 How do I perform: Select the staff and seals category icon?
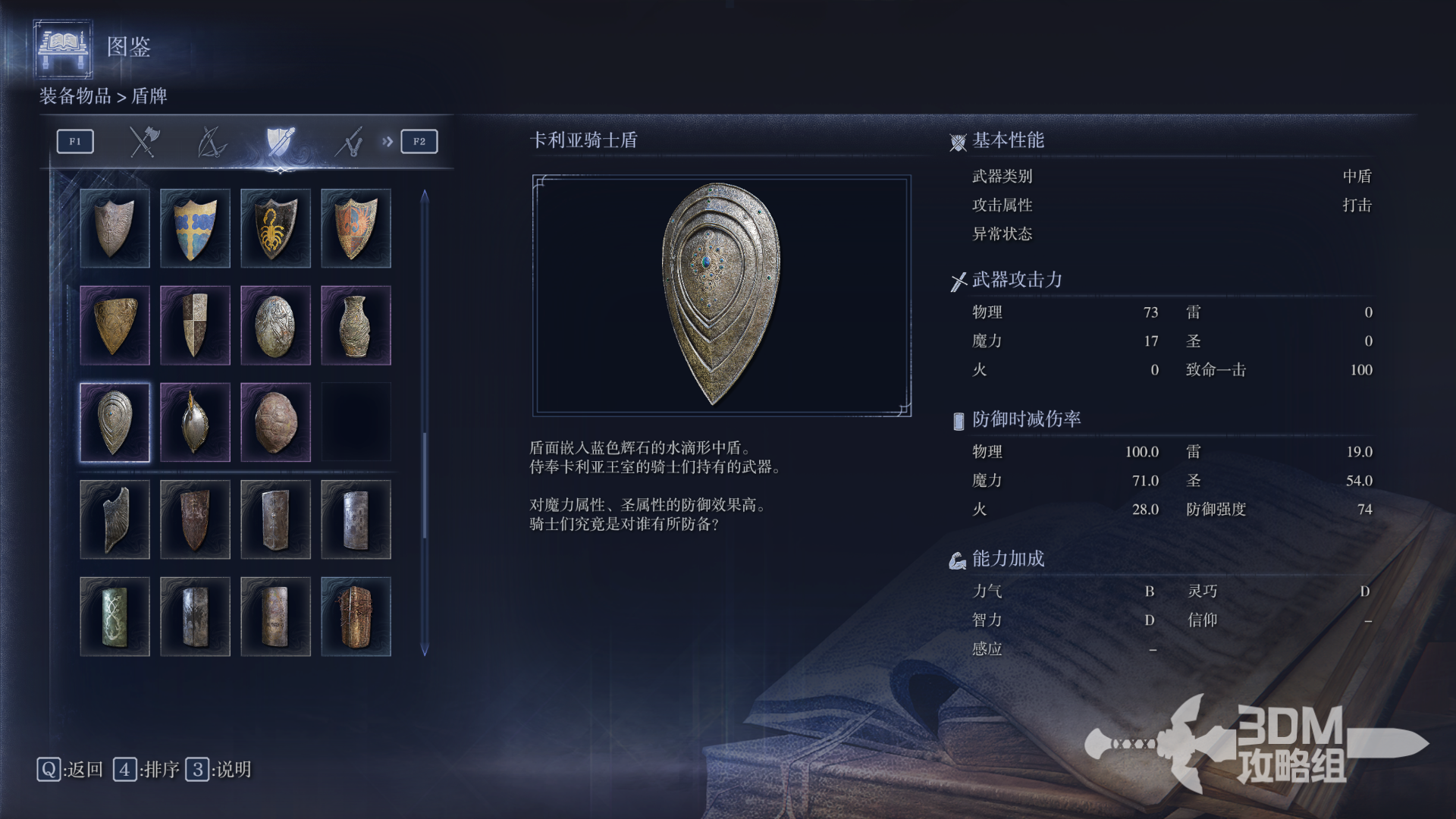click(x=350, y=142)
